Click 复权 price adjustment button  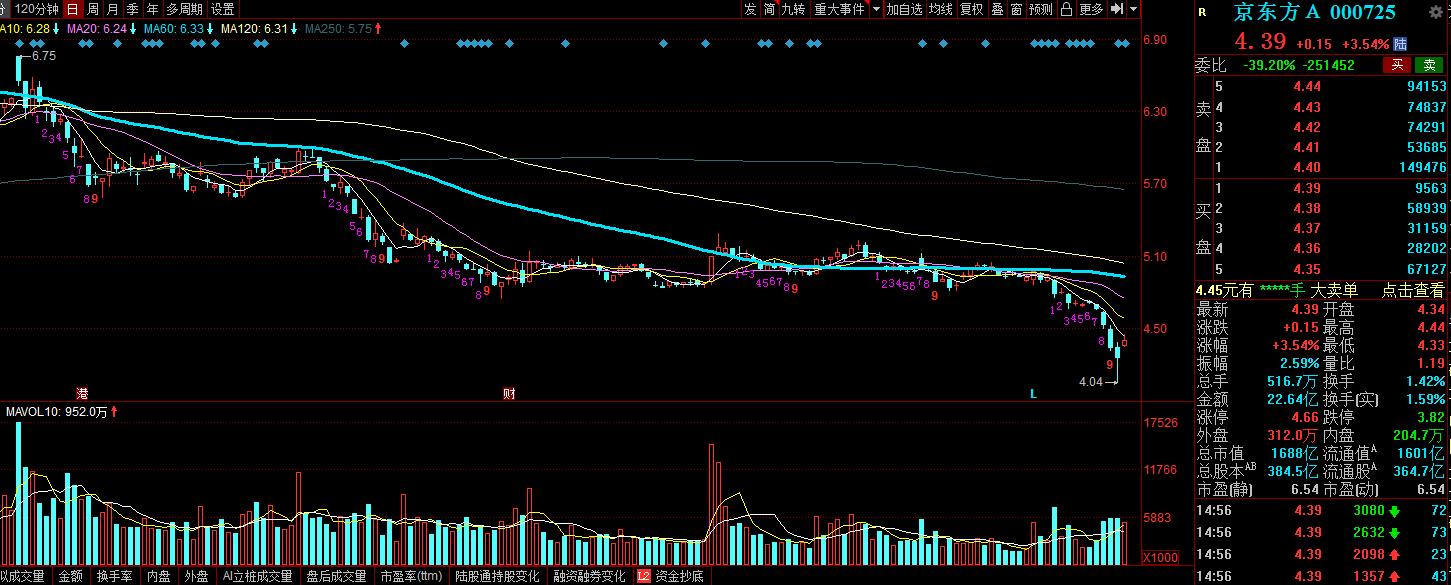(972, 9)
